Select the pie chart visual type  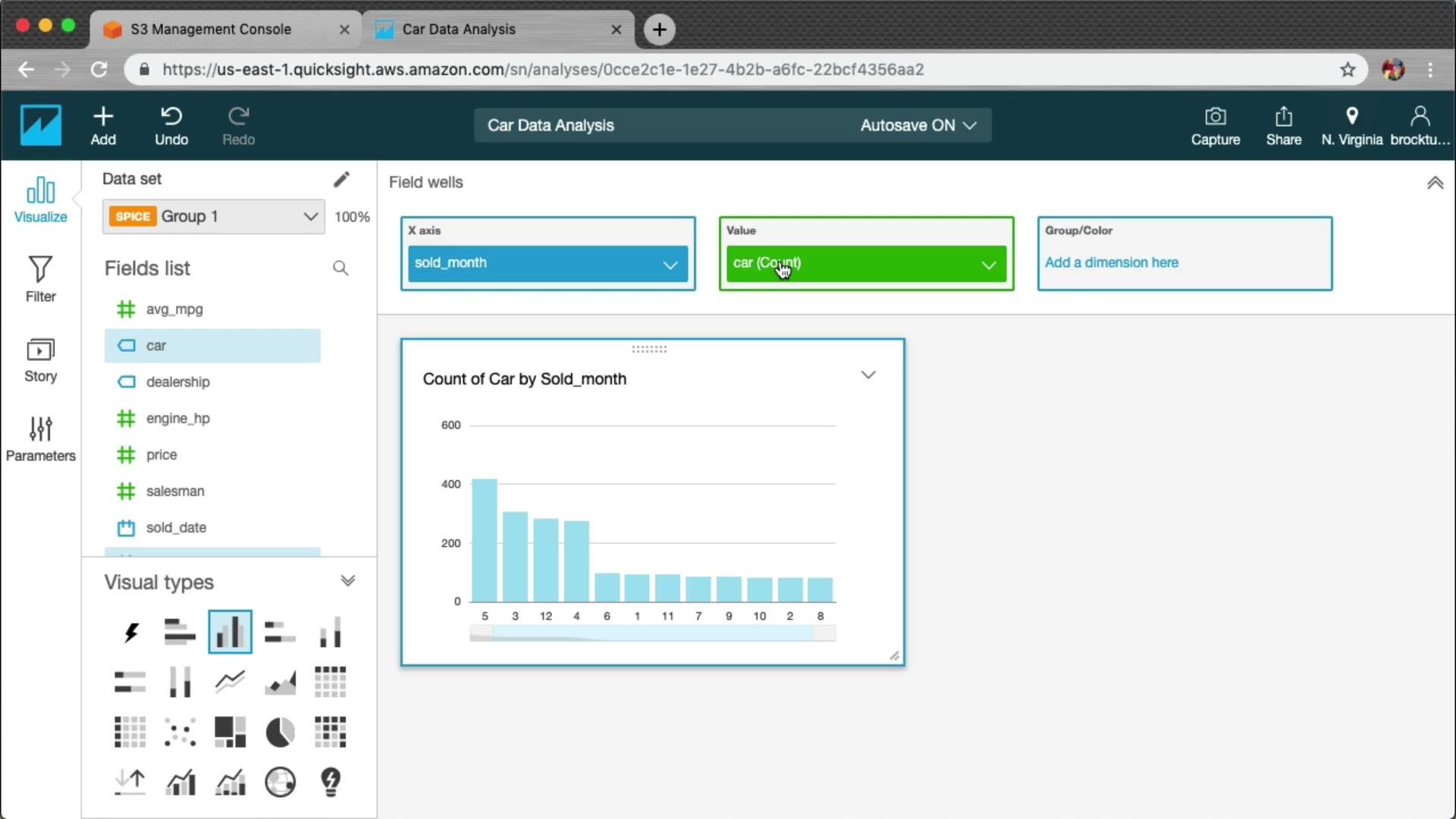point(280,733)
